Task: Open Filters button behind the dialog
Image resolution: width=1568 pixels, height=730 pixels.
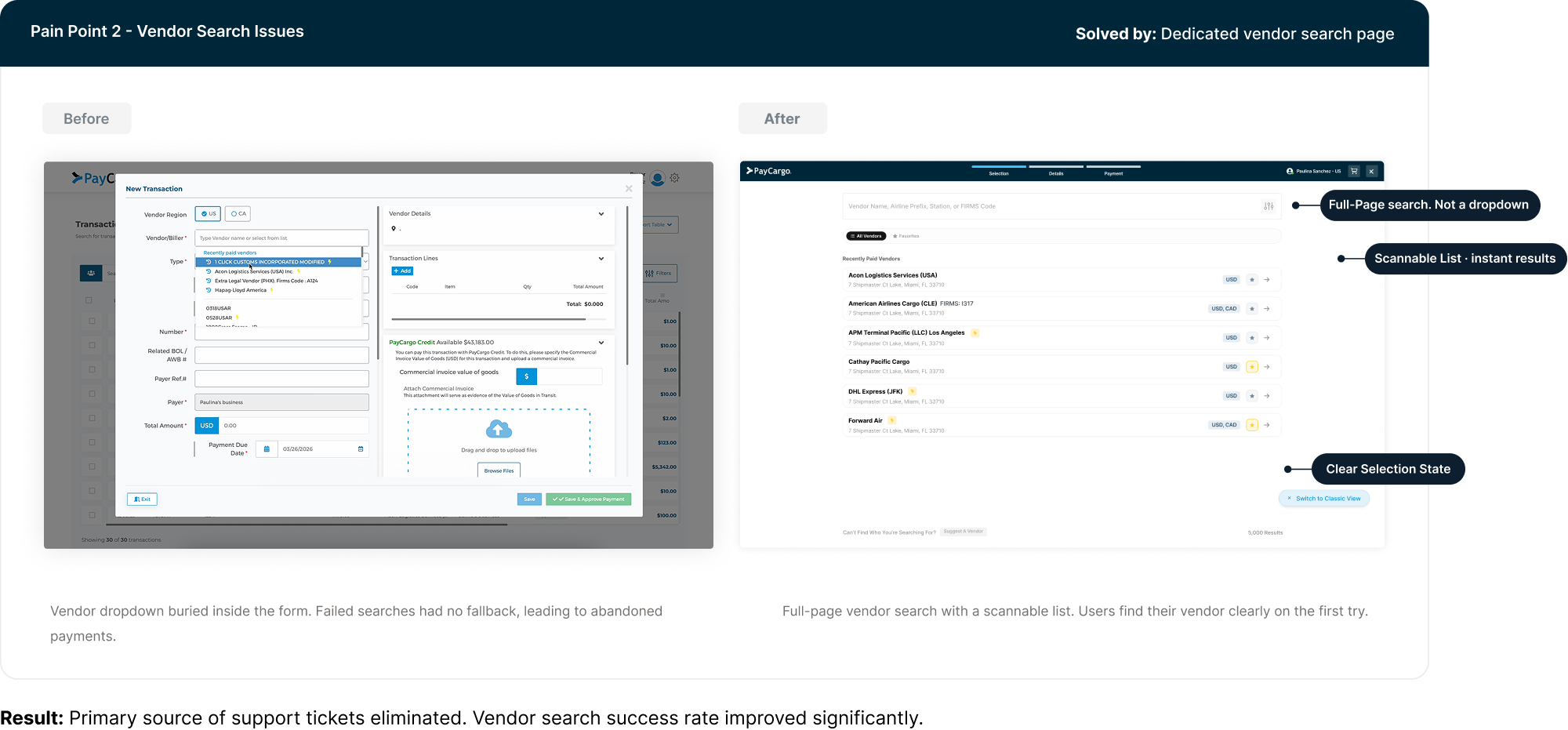Action: point(660,274)
